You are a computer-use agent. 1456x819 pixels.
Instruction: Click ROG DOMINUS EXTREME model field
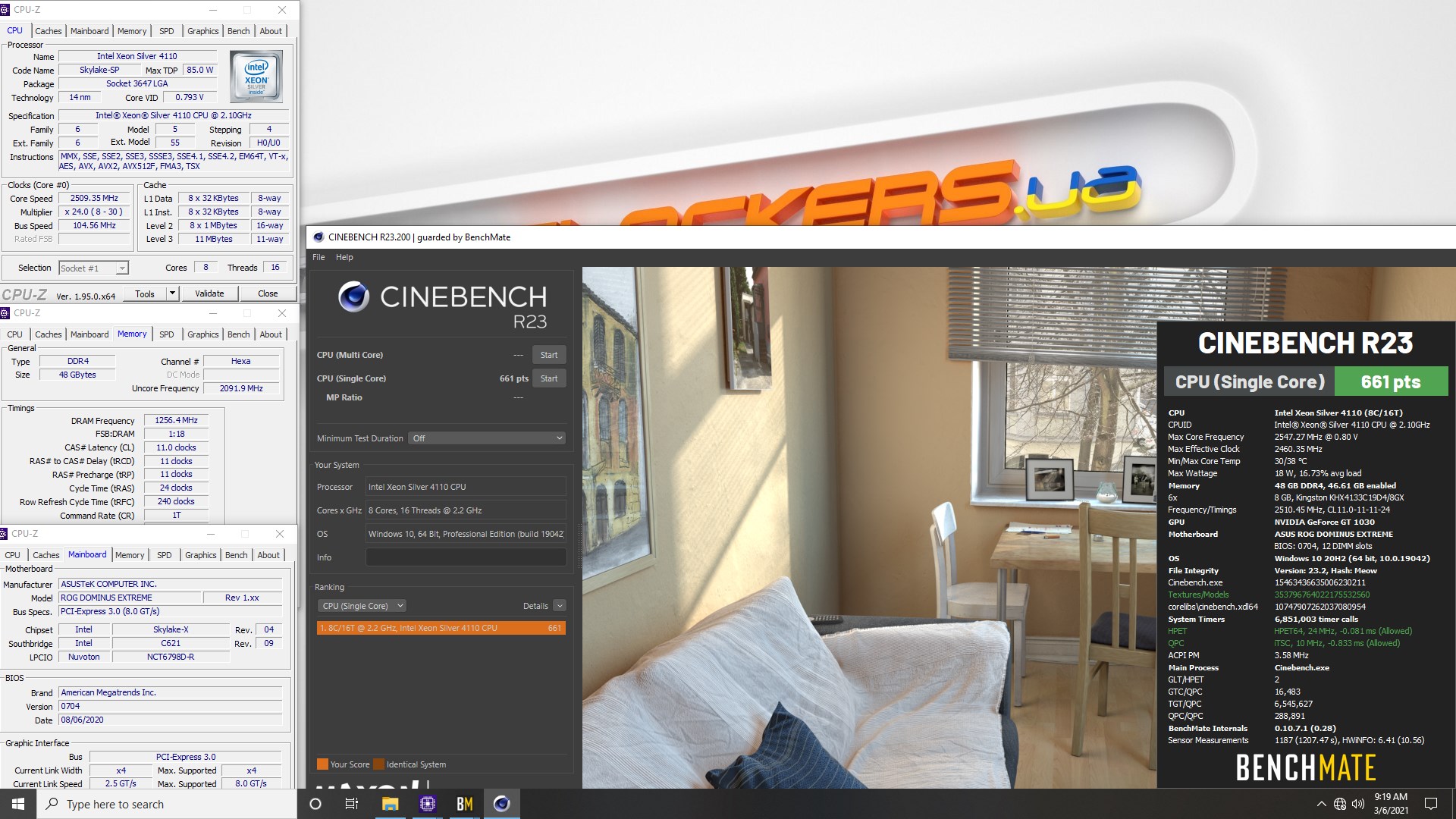(130, 598)
